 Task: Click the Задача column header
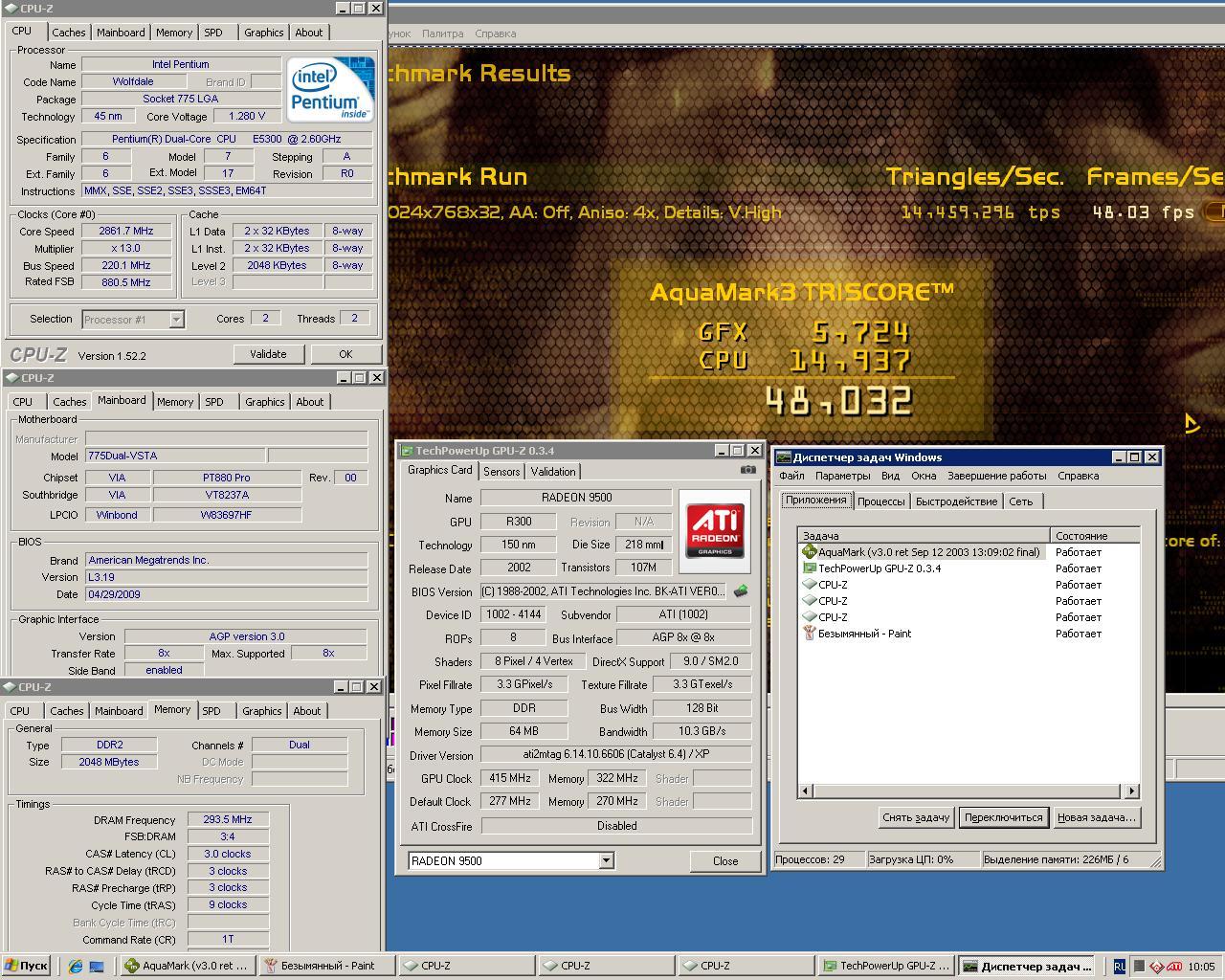[x=924, y=536]
